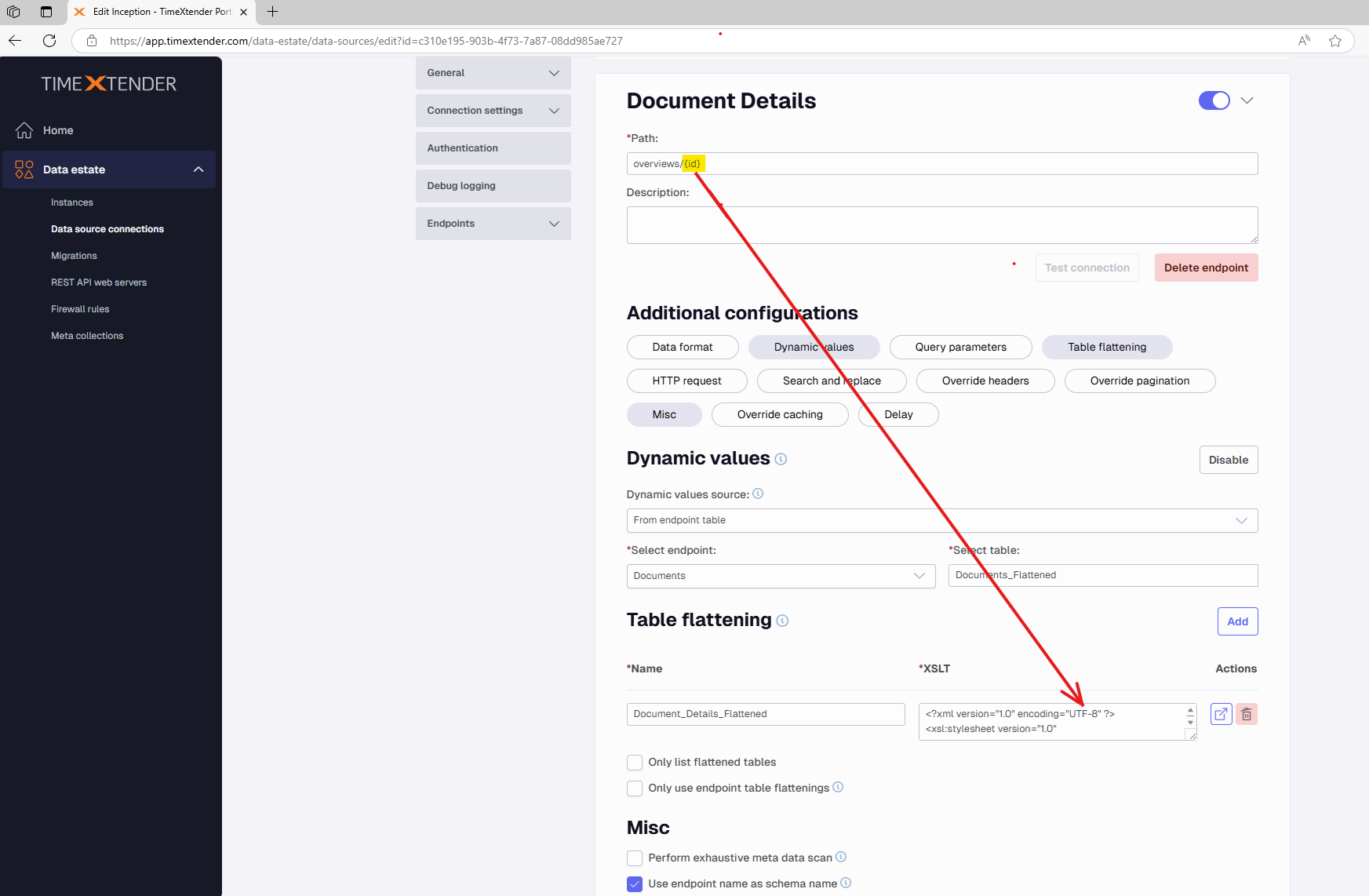Show Table flattening info icon
The image size is (1369, 896).
click(782, 621)
